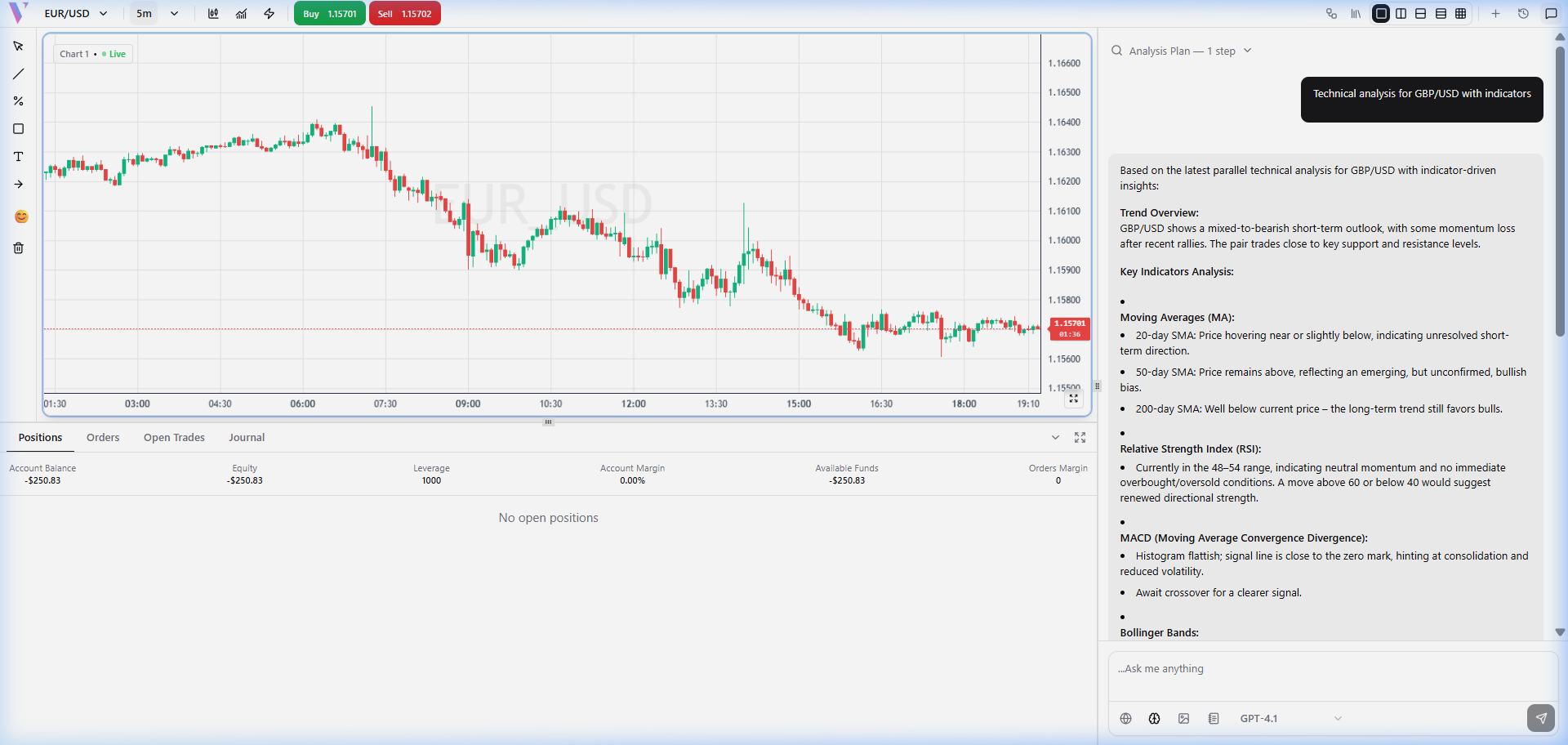Select the percent measurement tool
Viewport: 1568px width, 745px height.
point(18,101)
